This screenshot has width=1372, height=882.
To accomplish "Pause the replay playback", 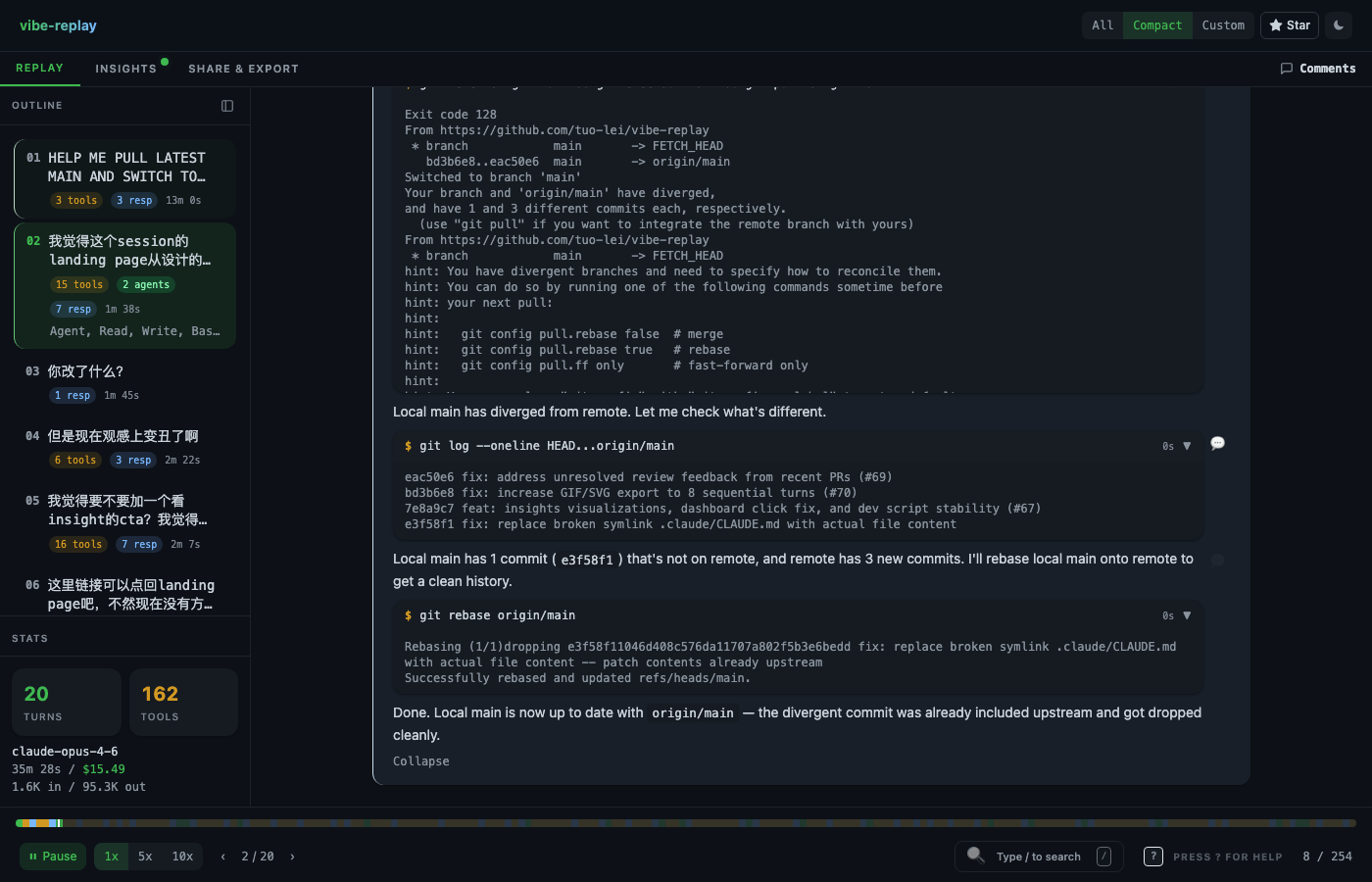I will click(52, 856).
